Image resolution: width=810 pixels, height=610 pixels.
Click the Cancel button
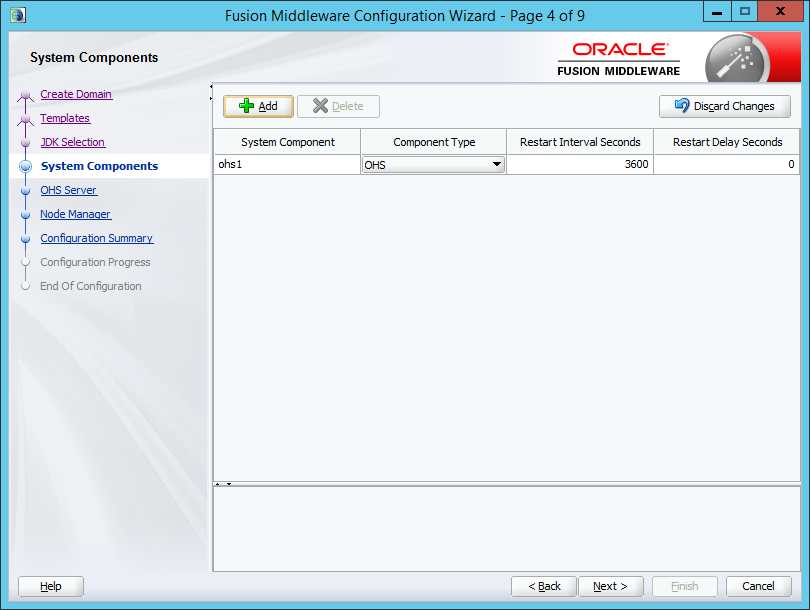click(x=758, y=586)
